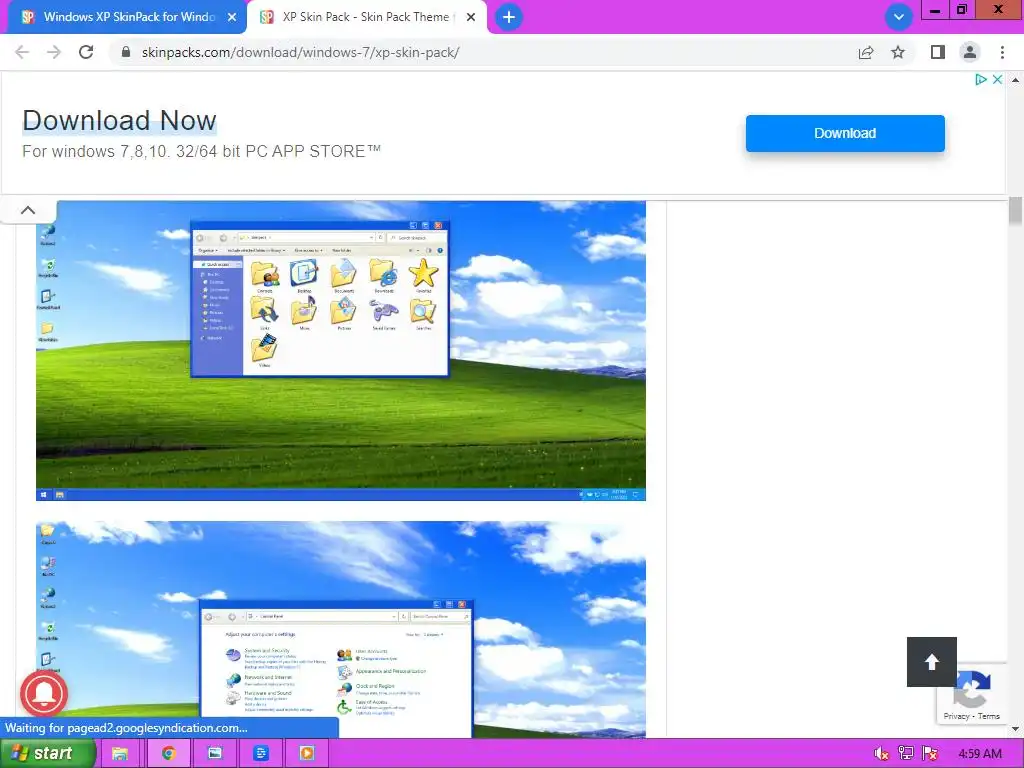Bookmark this page with the star
Screen dimensions: 1024x768
898,52
